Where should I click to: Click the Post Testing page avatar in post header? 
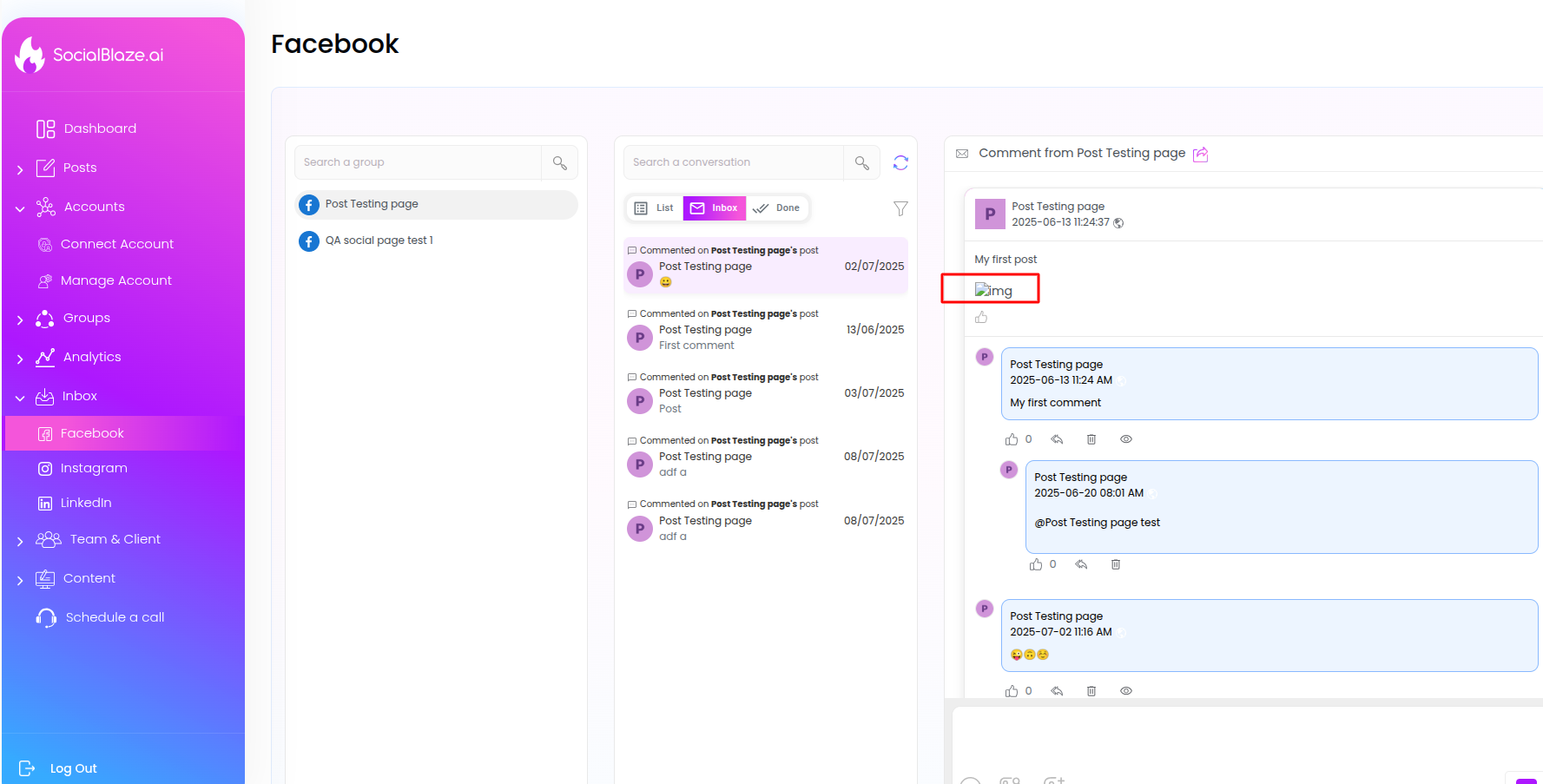point(990,214)
